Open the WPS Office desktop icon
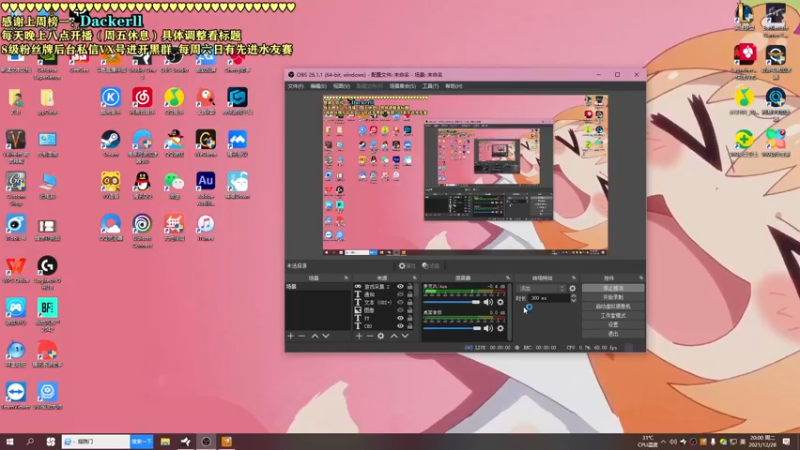Viewport: 800px width, 450px height. (x=16, y=270)
